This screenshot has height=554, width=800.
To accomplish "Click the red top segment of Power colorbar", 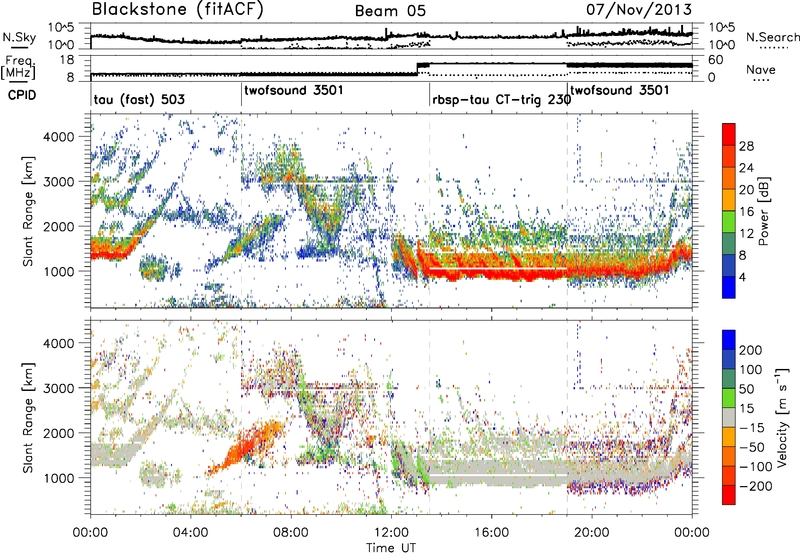I will [x=729, y=134].
